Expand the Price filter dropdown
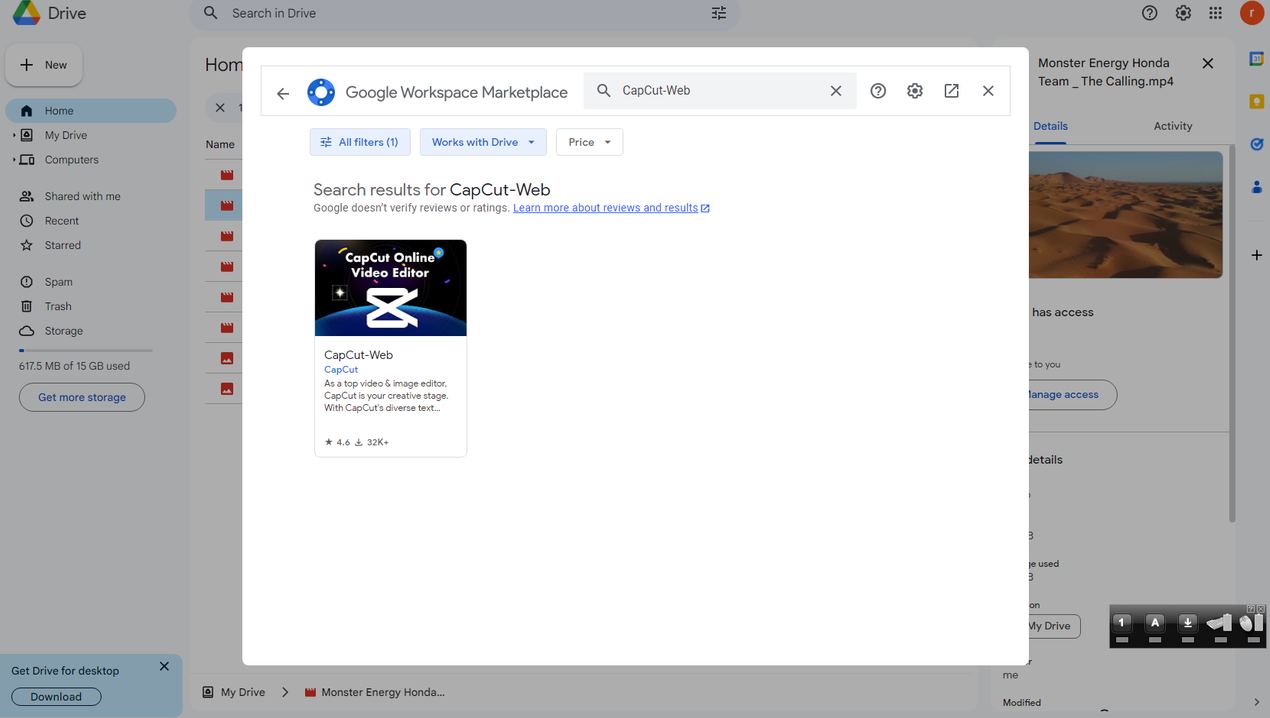Screen dimensions: 1270x718 [x=589, y=142]
